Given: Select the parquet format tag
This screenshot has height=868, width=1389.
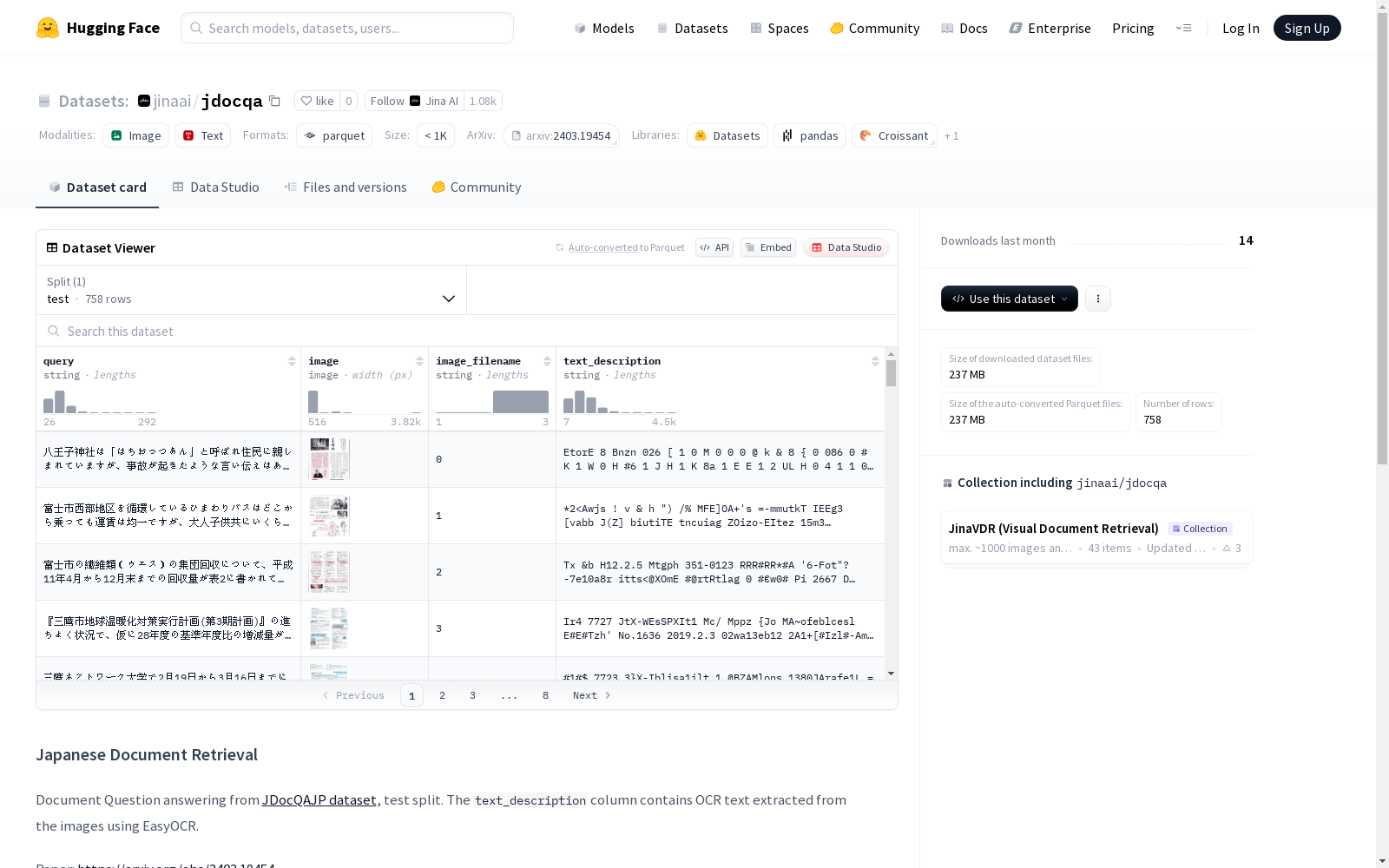Looking at the screenshot, I should [x=334, y=135].
